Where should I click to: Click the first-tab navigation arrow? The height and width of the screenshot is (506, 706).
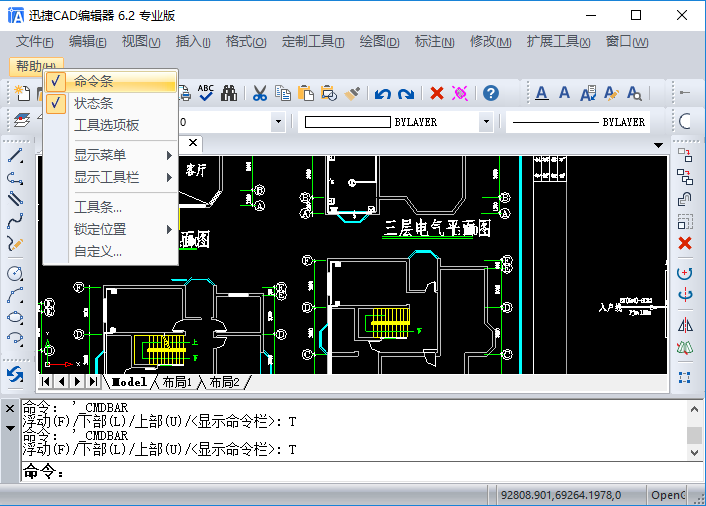tap(45, 382)
